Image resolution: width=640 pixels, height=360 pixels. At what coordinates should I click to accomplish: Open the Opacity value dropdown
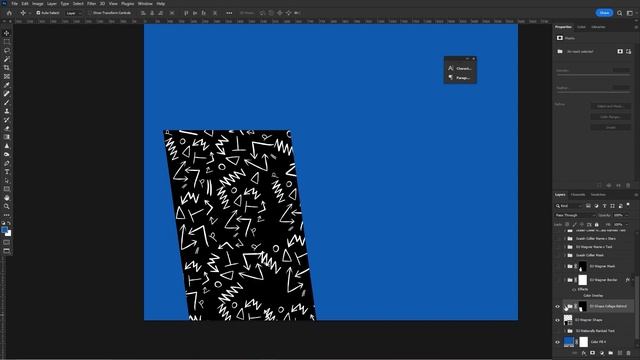pyautogui.click(x=627, y=215)
